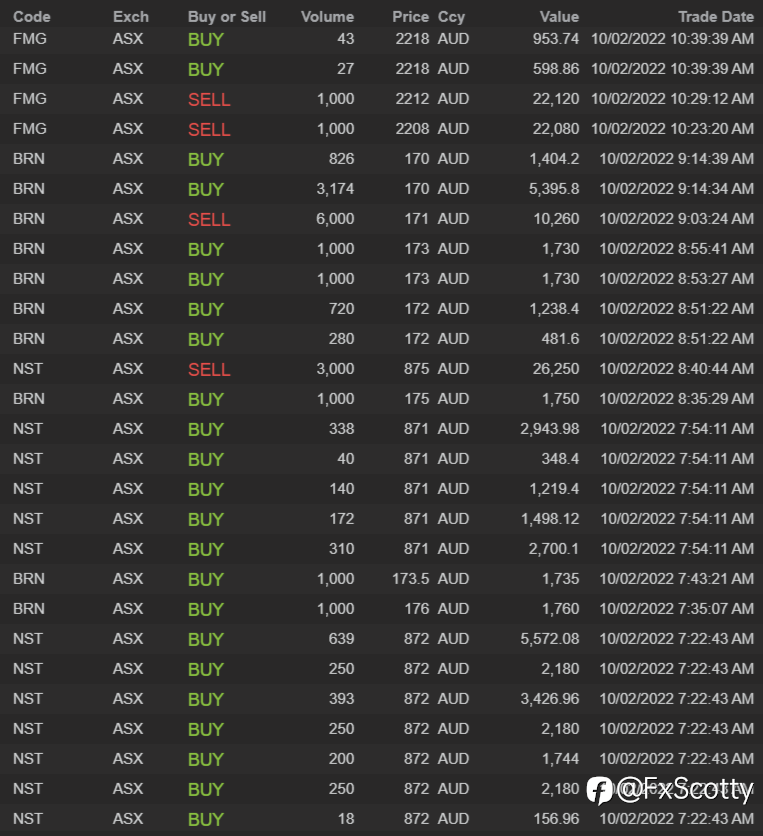Click the volume 338 cell
Screen dimensions: 763x836
[x=341, y=429]
